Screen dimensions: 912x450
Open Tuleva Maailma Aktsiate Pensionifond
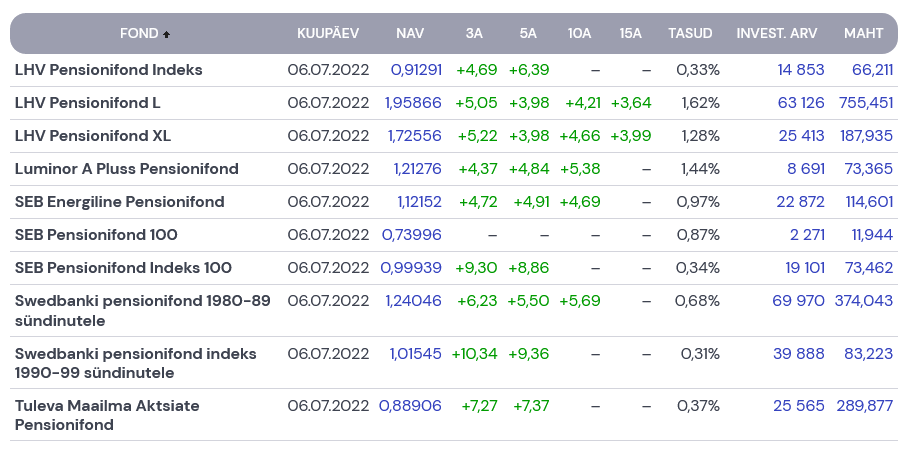pos(107,415)
